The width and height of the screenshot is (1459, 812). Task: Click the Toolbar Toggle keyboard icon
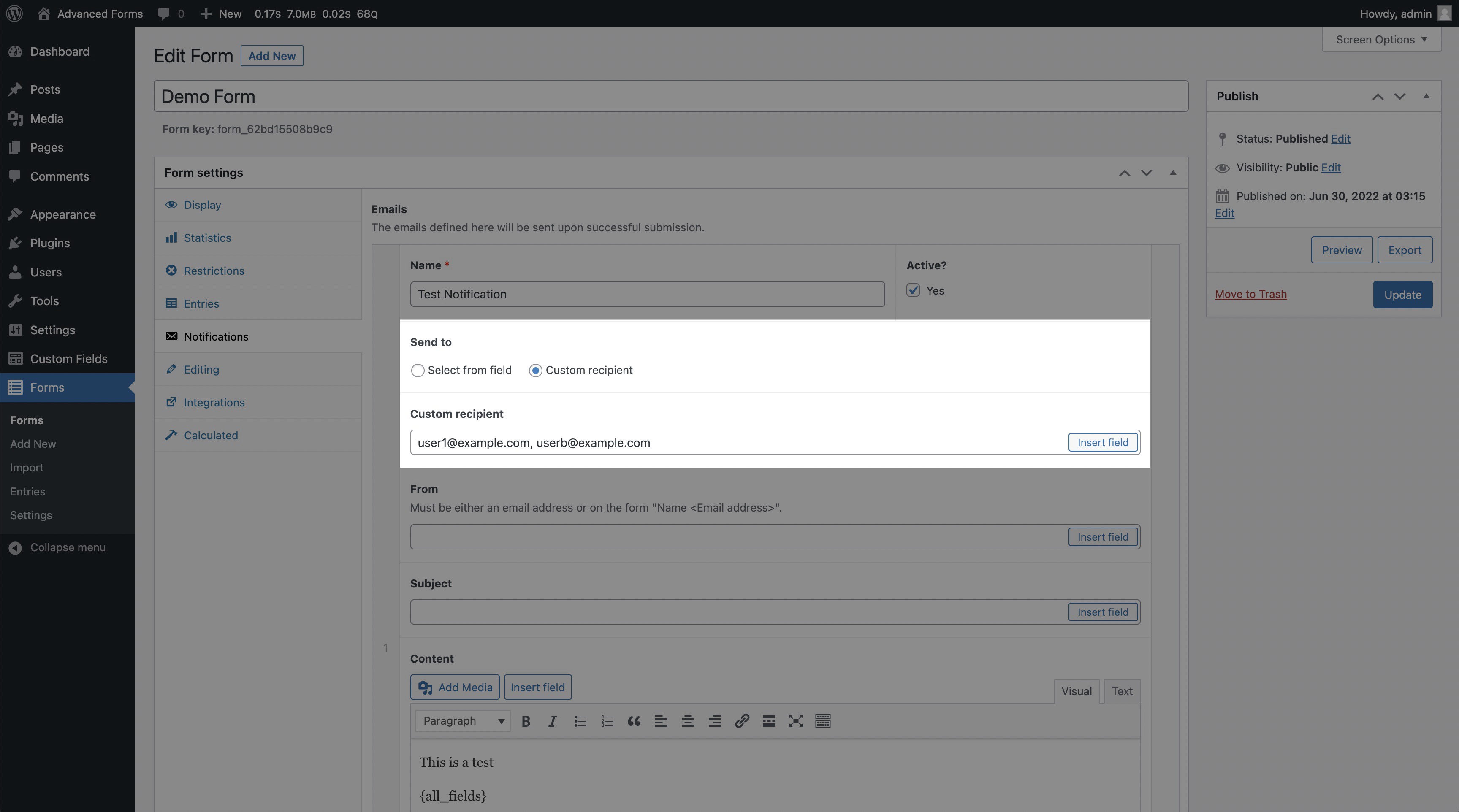click(x=822, y=721)
